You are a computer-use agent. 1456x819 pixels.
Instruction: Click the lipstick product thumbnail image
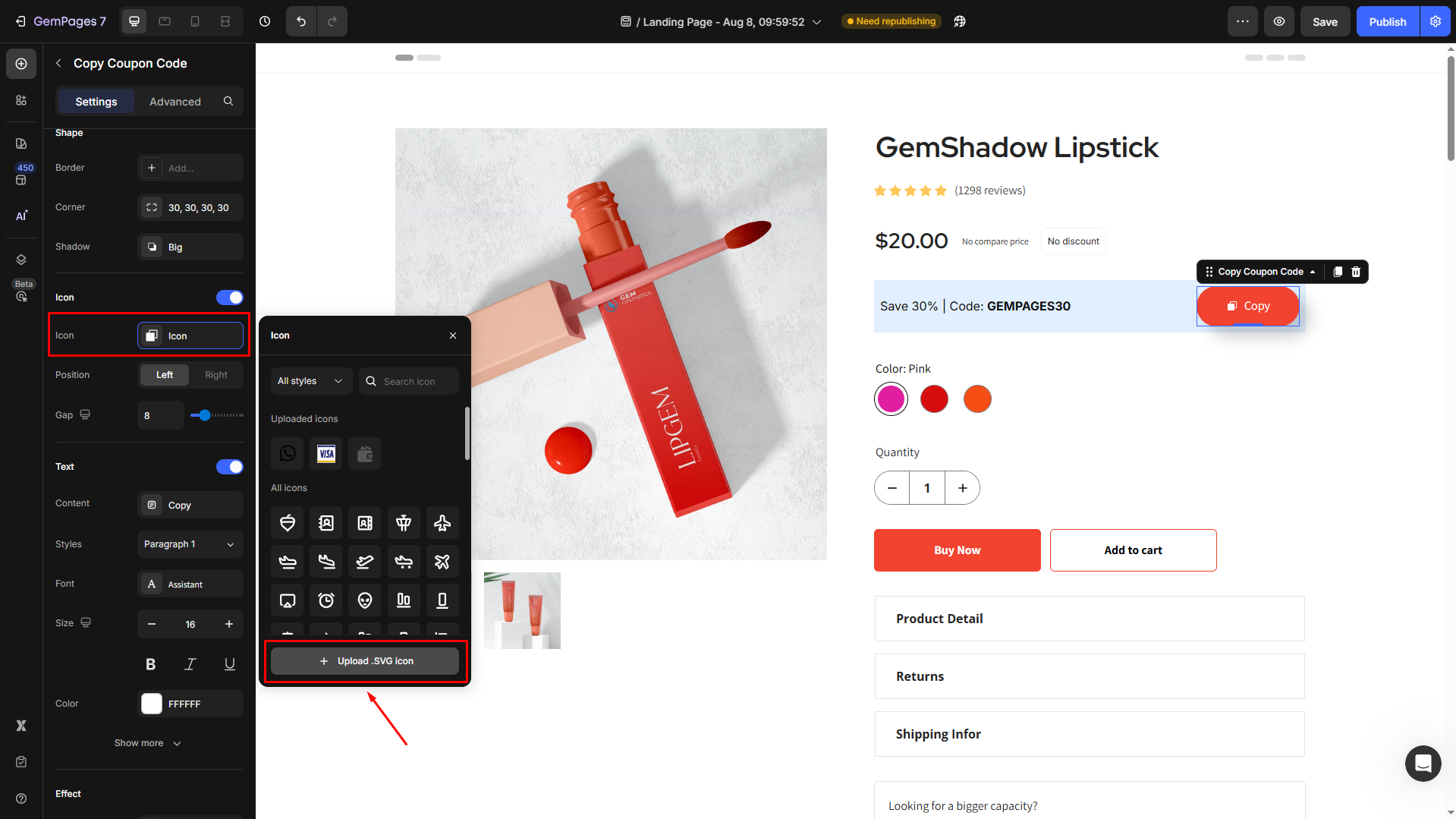tap(522, 610)
